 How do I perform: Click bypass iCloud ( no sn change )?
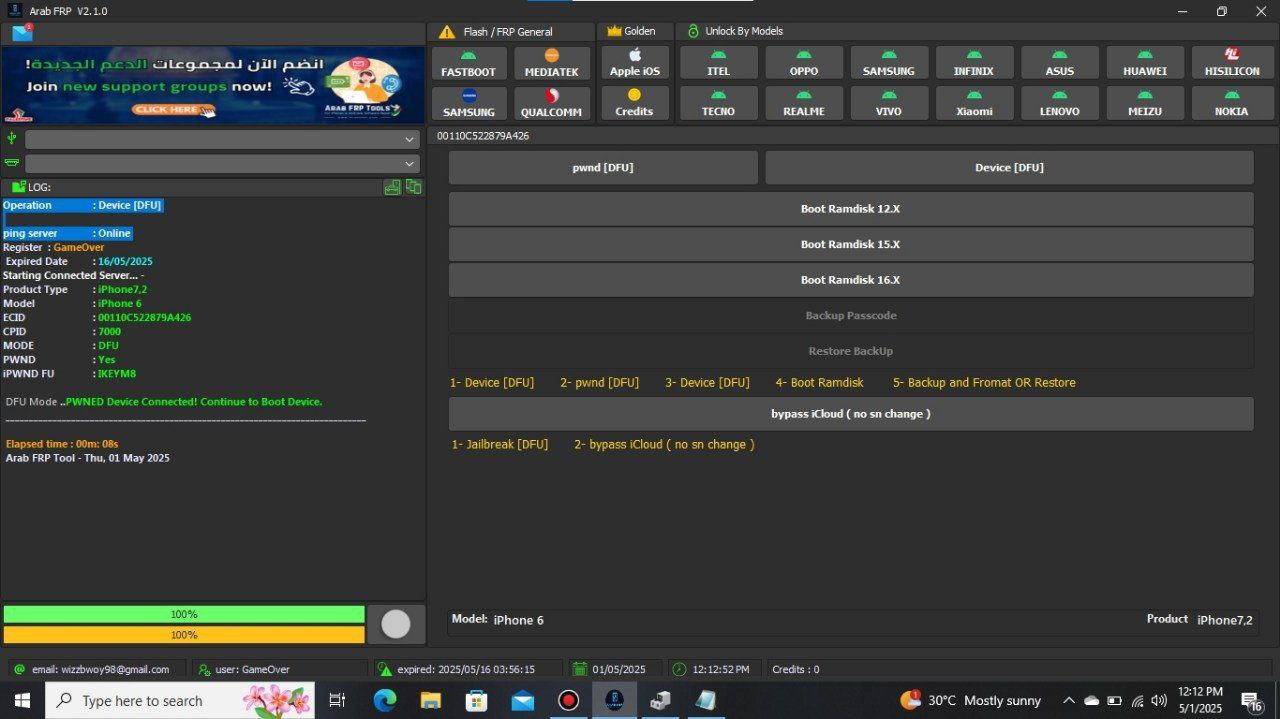pyautogui.click(x=851, y=414)
